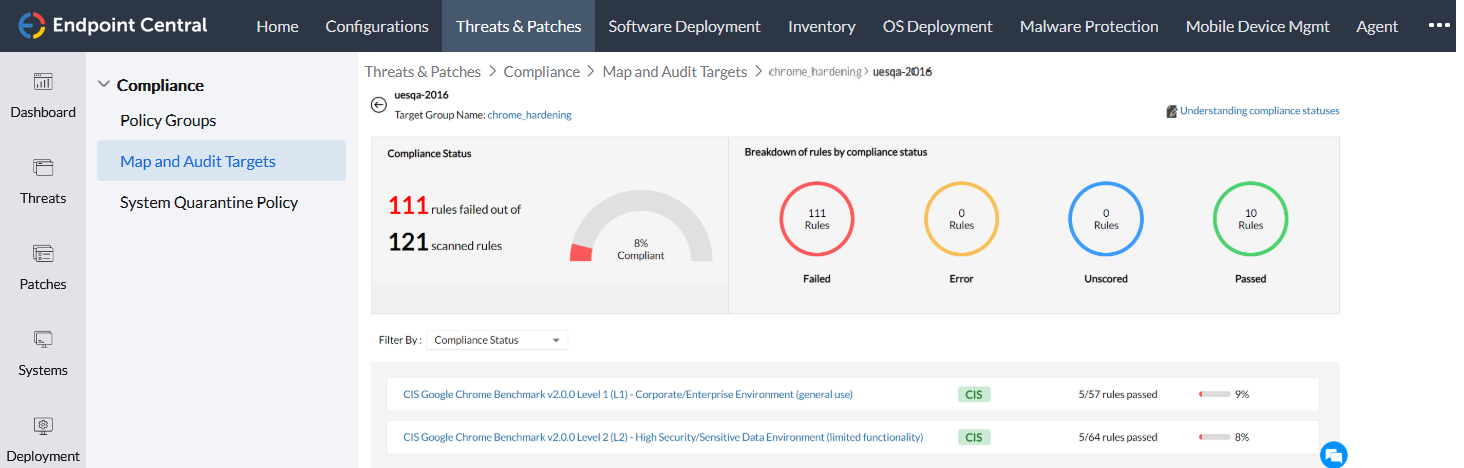1464x468 pixels.
Task: Go to the Malware Protection tab
Action: pos(1088,26)
